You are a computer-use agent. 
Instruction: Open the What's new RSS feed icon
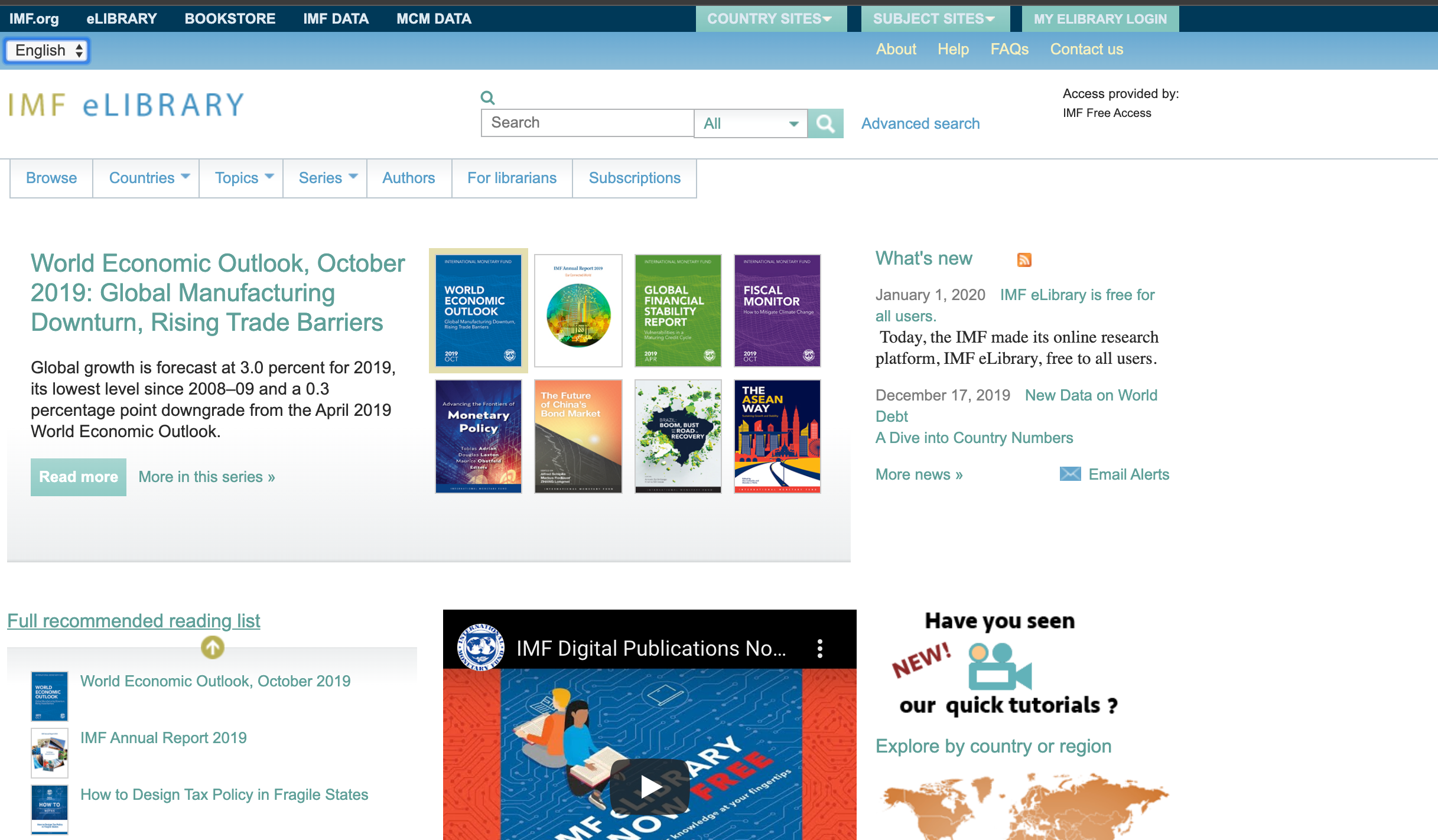coord(1024,260)
